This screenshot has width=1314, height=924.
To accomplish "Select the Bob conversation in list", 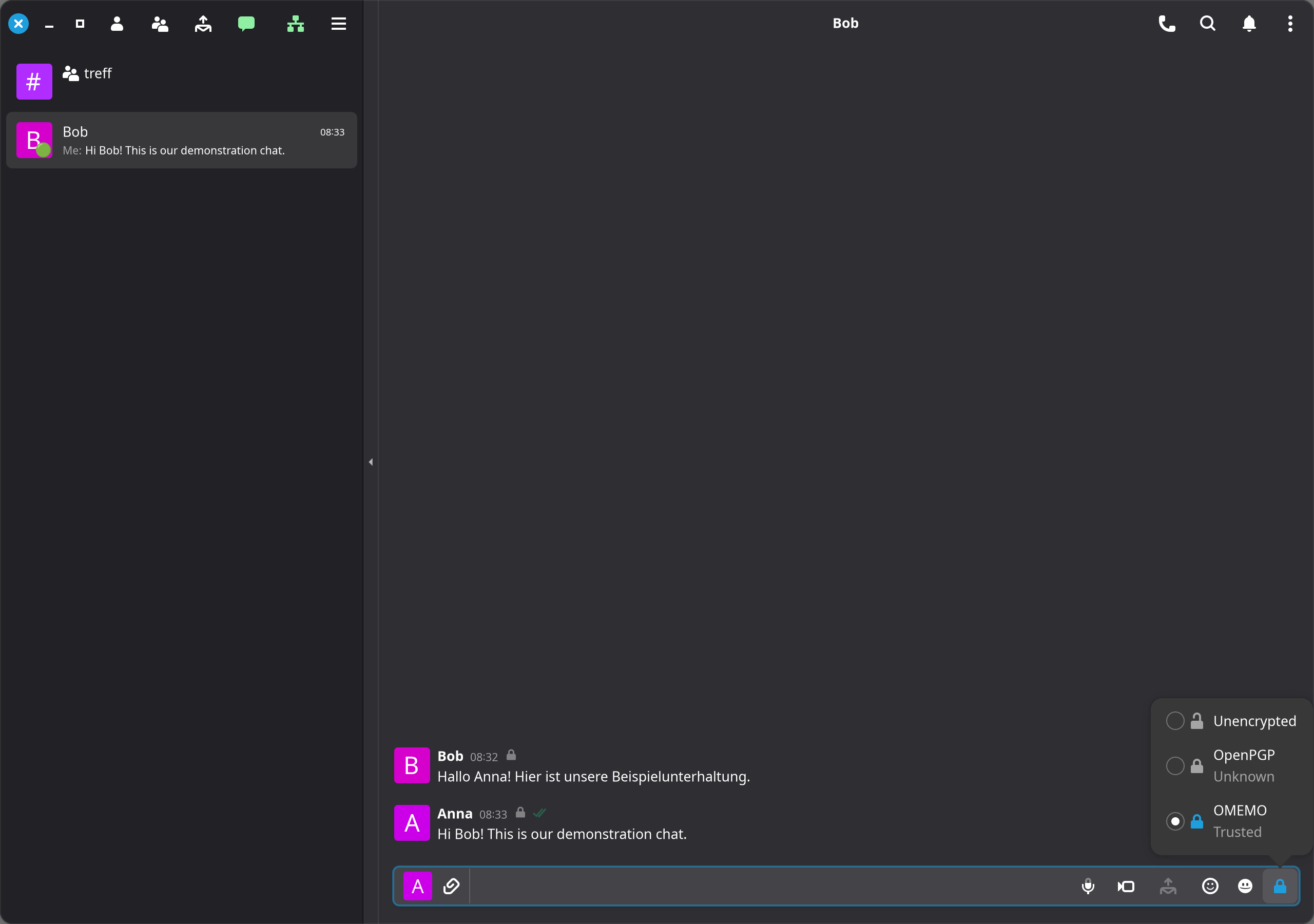I will [181, 140].
